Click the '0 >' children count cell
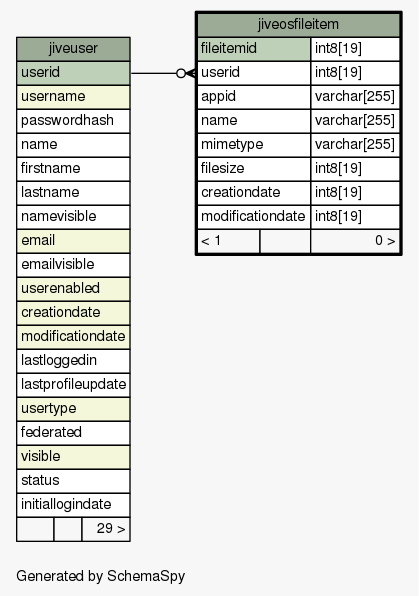419x596 pixels. [x=355, y=241]
